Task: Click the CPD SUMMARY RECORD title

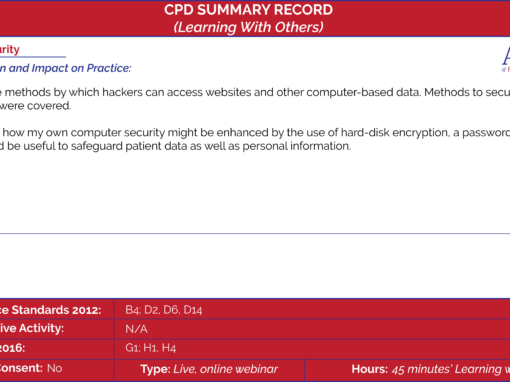Action: [248, 10]
